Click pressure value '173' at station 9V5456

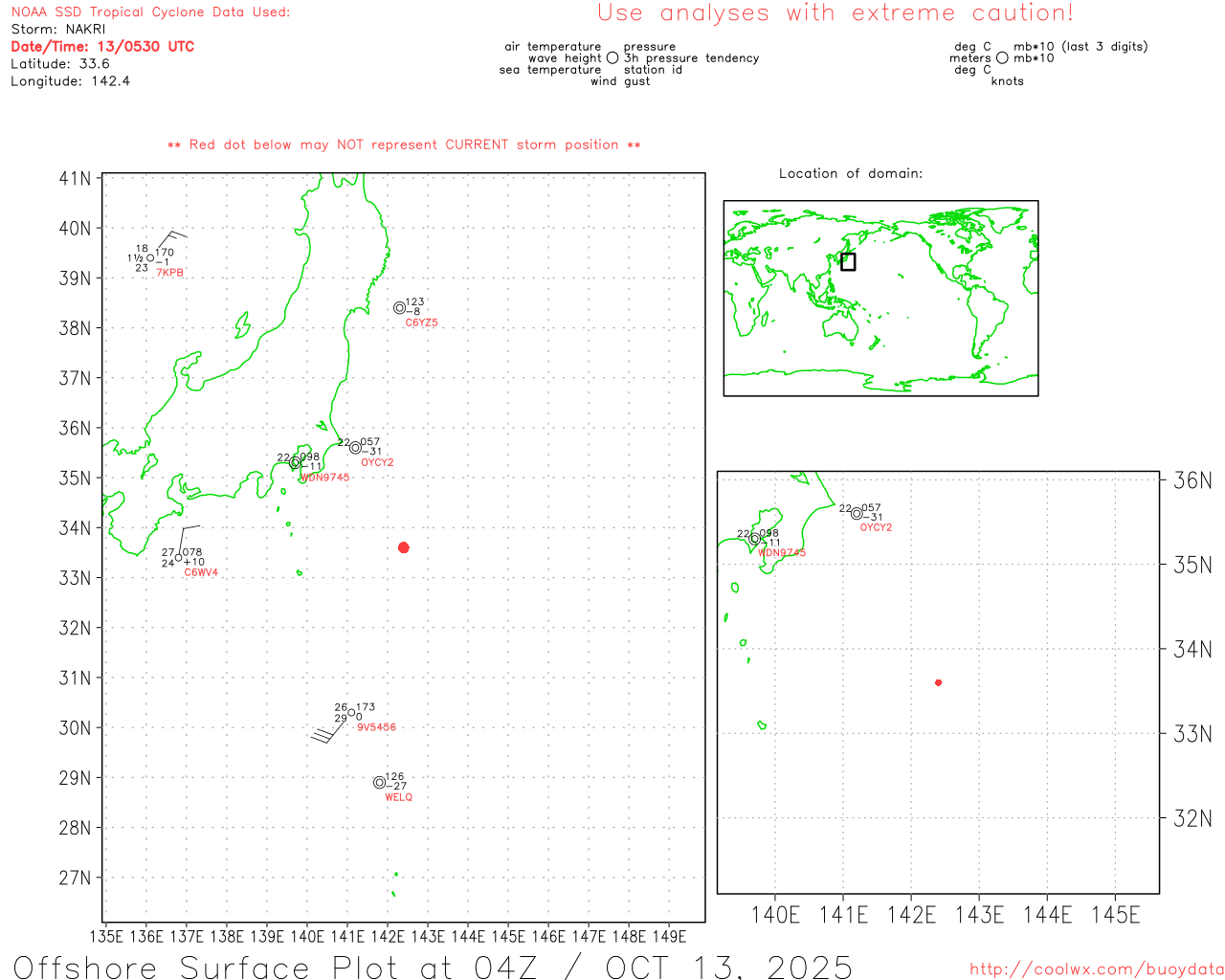click(x=366, y=707)
